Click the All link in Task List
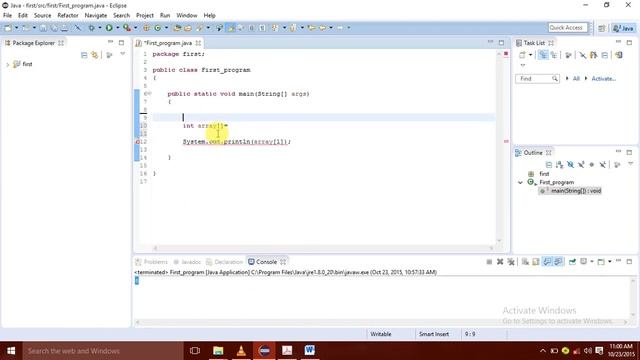Image resolution: width=640 pixels, height=360 pixels. point(576,79)
